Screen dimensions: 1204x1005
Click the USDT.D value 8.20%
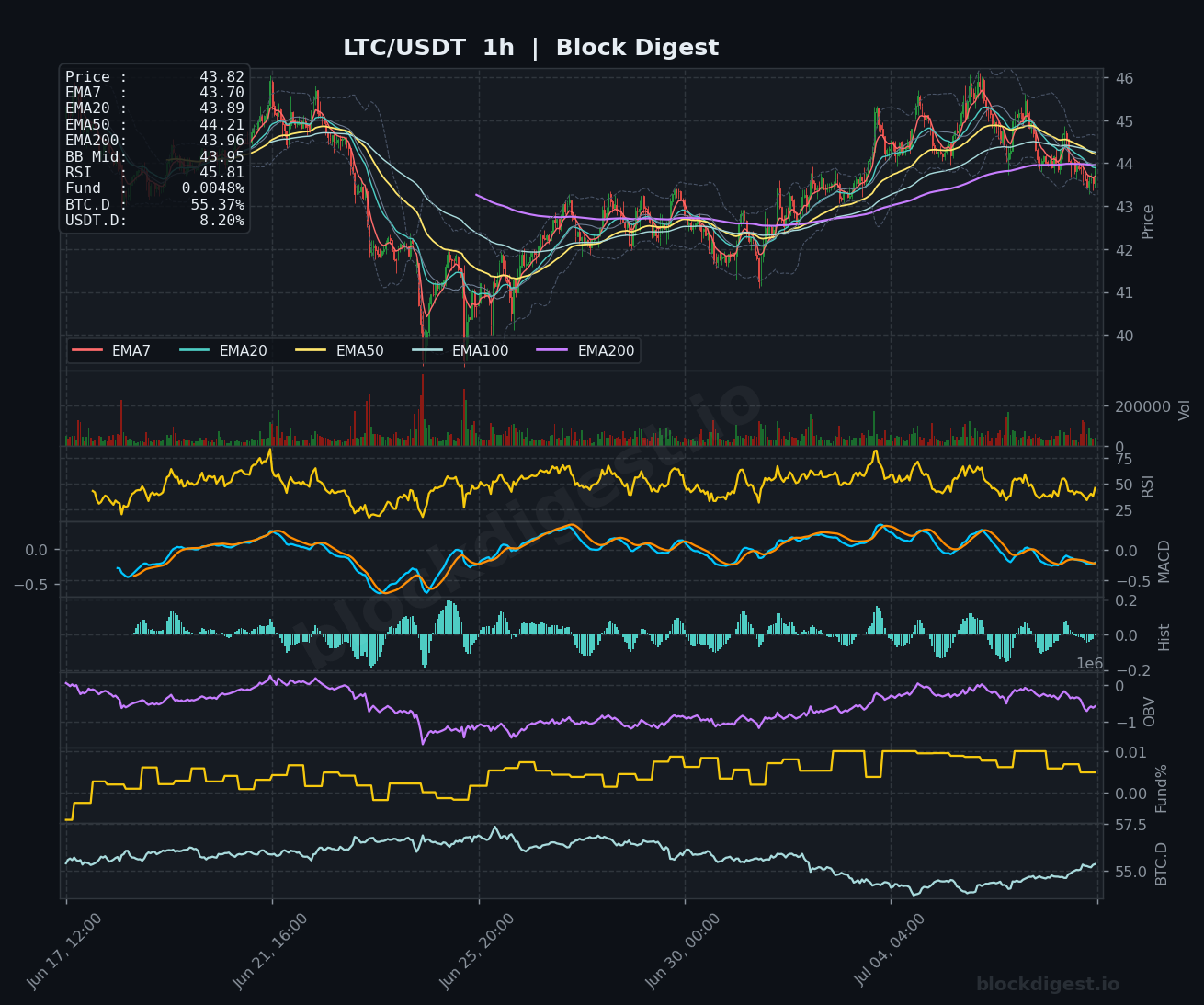tap(221, 221)
